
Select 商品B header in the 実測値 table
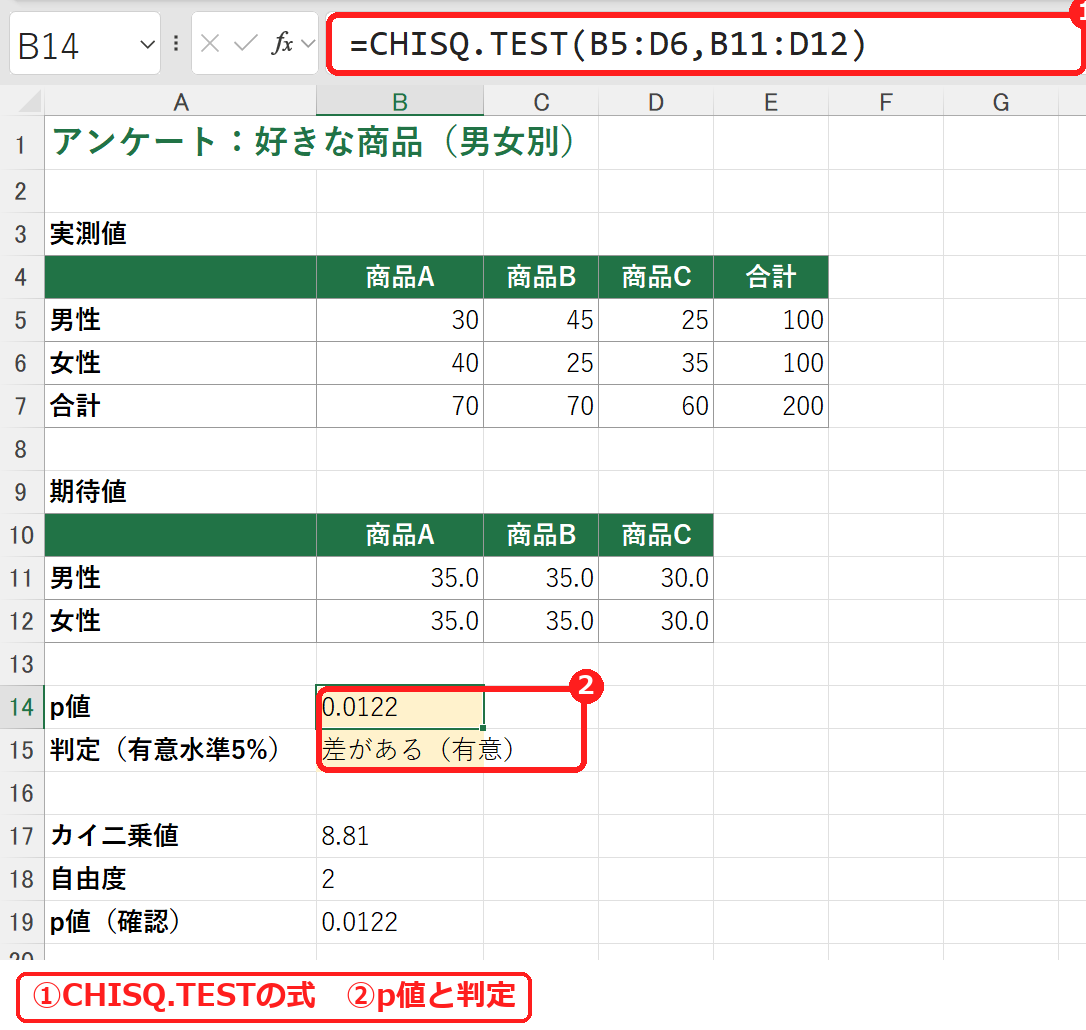pyautogui.click(x=541, y=277)
